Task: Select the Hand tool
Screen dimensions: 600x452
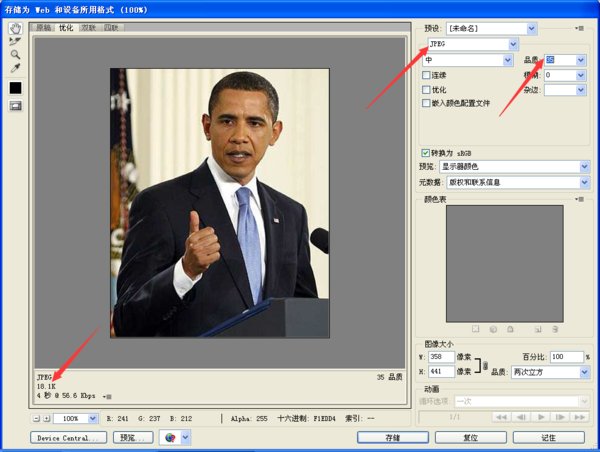Action: click(15, 28)
